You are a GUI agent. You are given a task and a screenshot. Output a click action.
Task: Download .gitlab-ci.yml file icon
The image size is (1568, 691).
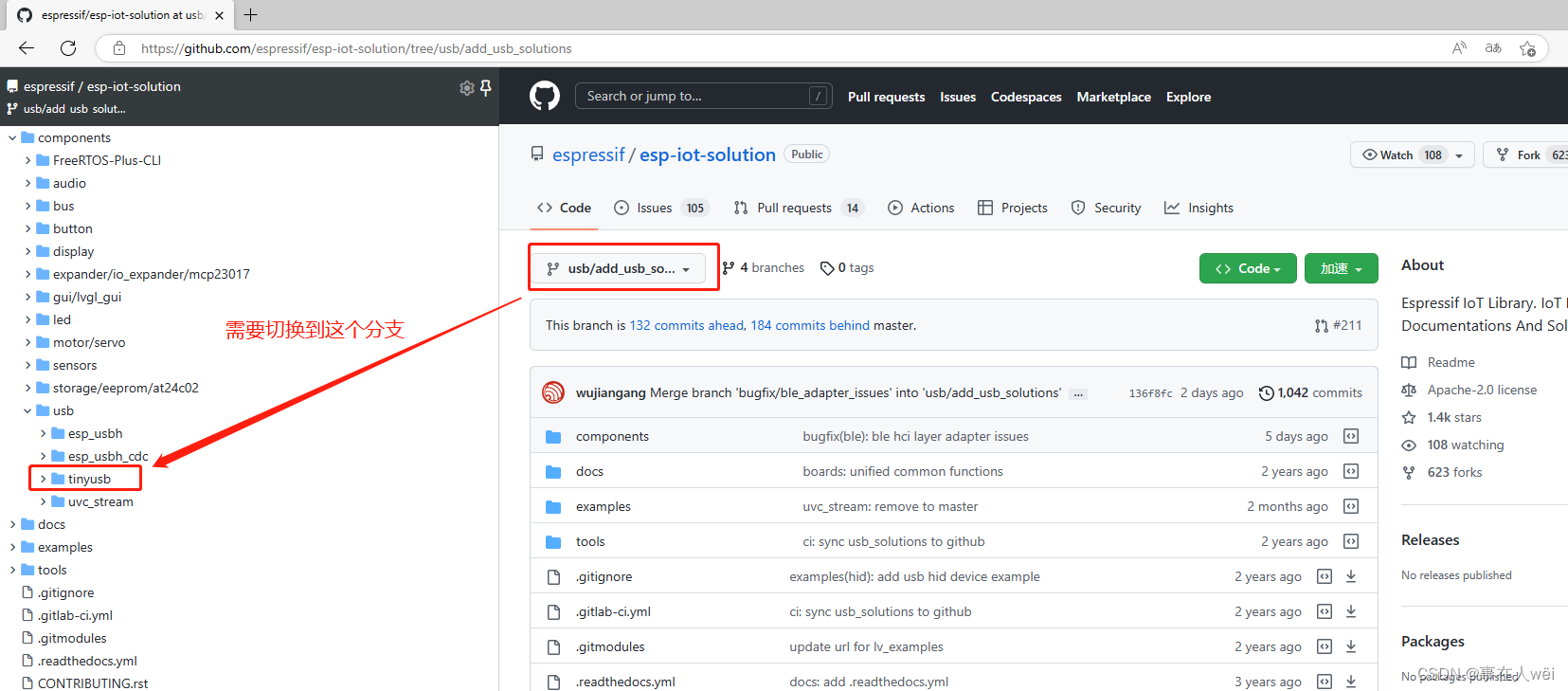pyautogui.click(x=1351, y=611)
